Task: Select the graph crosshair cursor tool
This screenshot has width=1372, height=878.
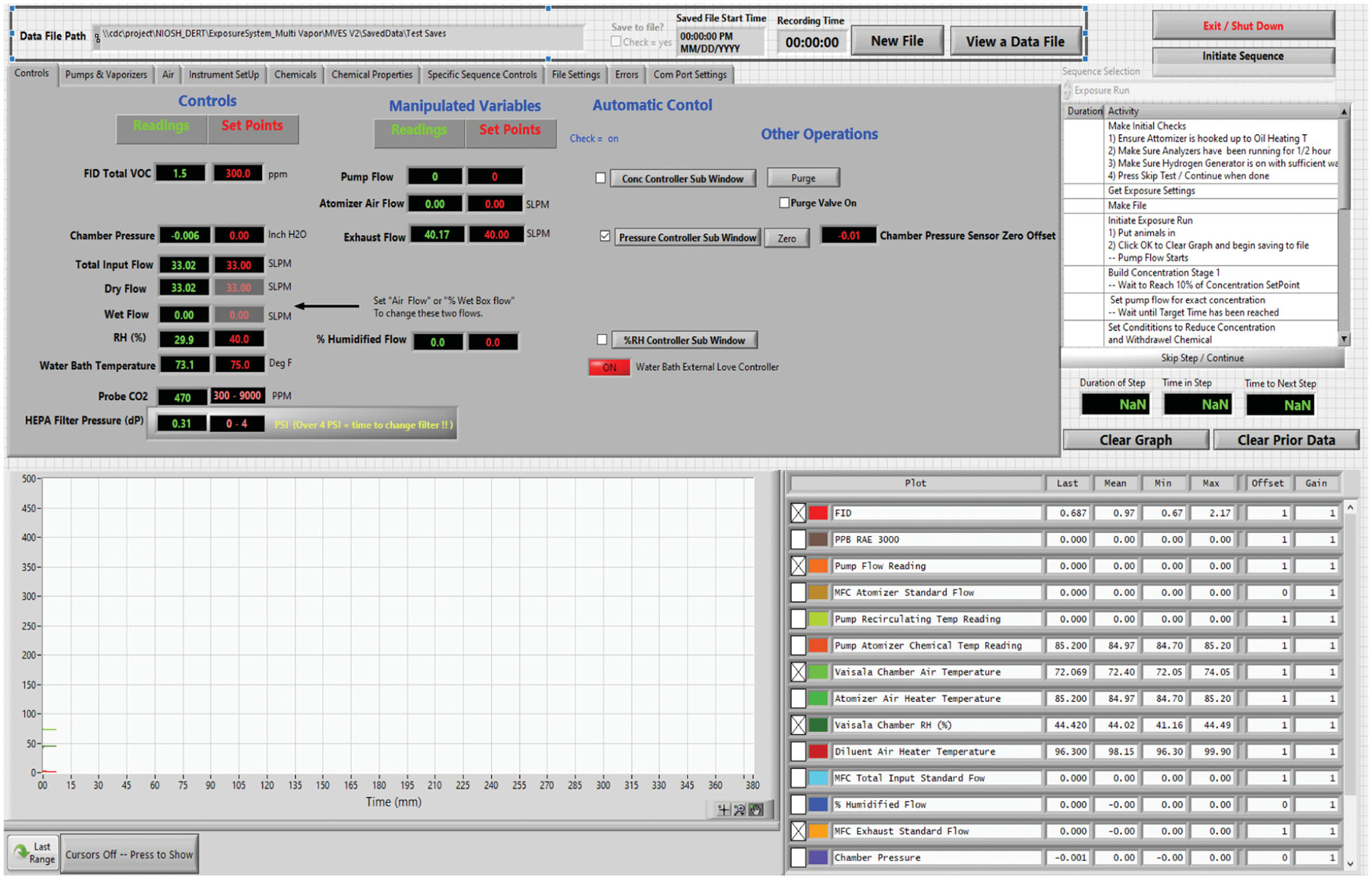Action: coord(723,809)
